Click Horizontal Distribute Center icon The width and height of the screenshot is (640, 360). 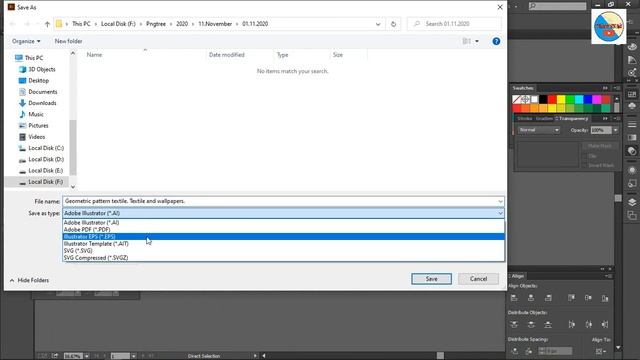pyautogui.click(x=589, y=324)
